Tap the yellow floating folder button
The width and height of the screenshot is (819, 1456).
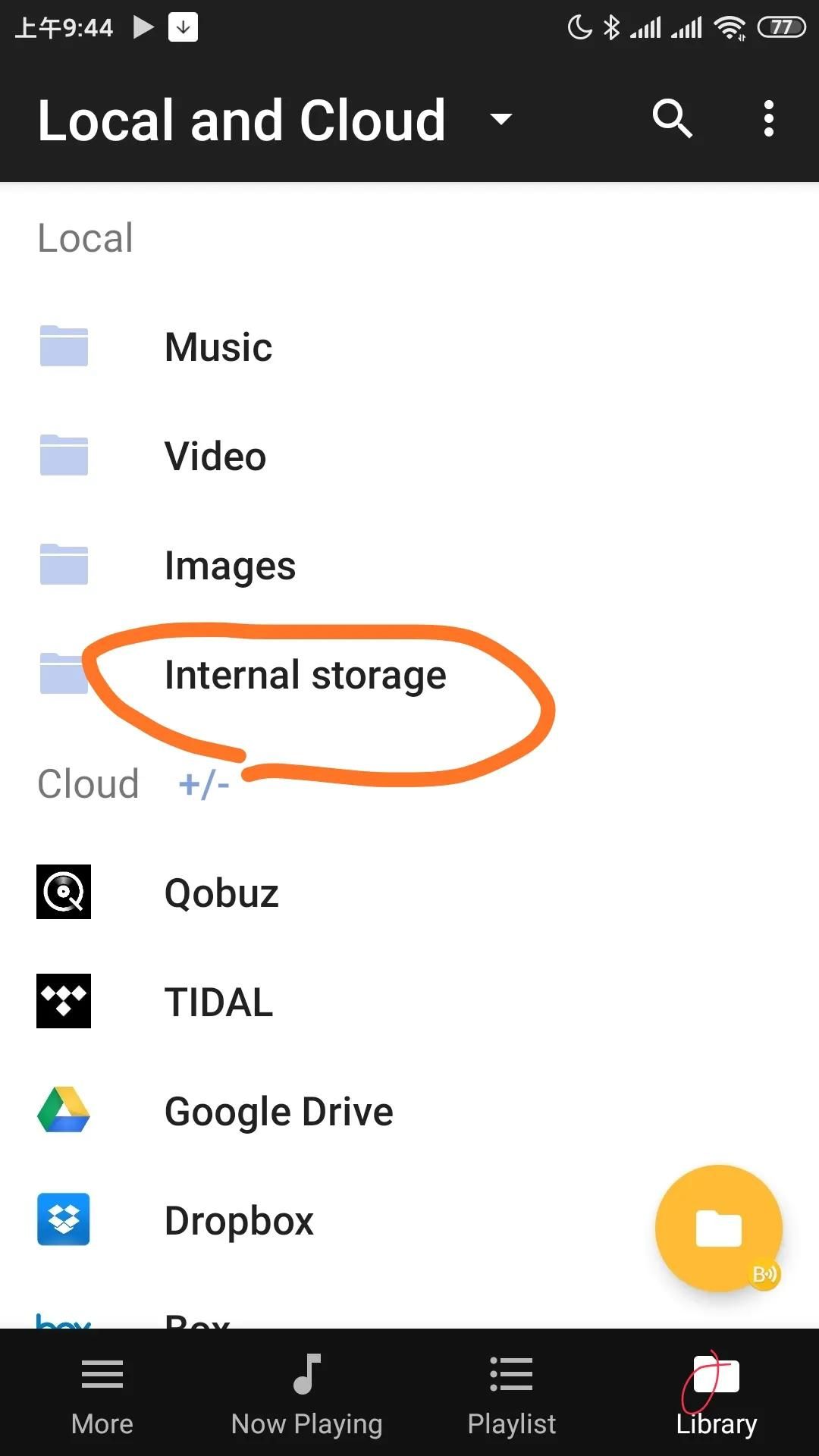[x=718, y=1228]
